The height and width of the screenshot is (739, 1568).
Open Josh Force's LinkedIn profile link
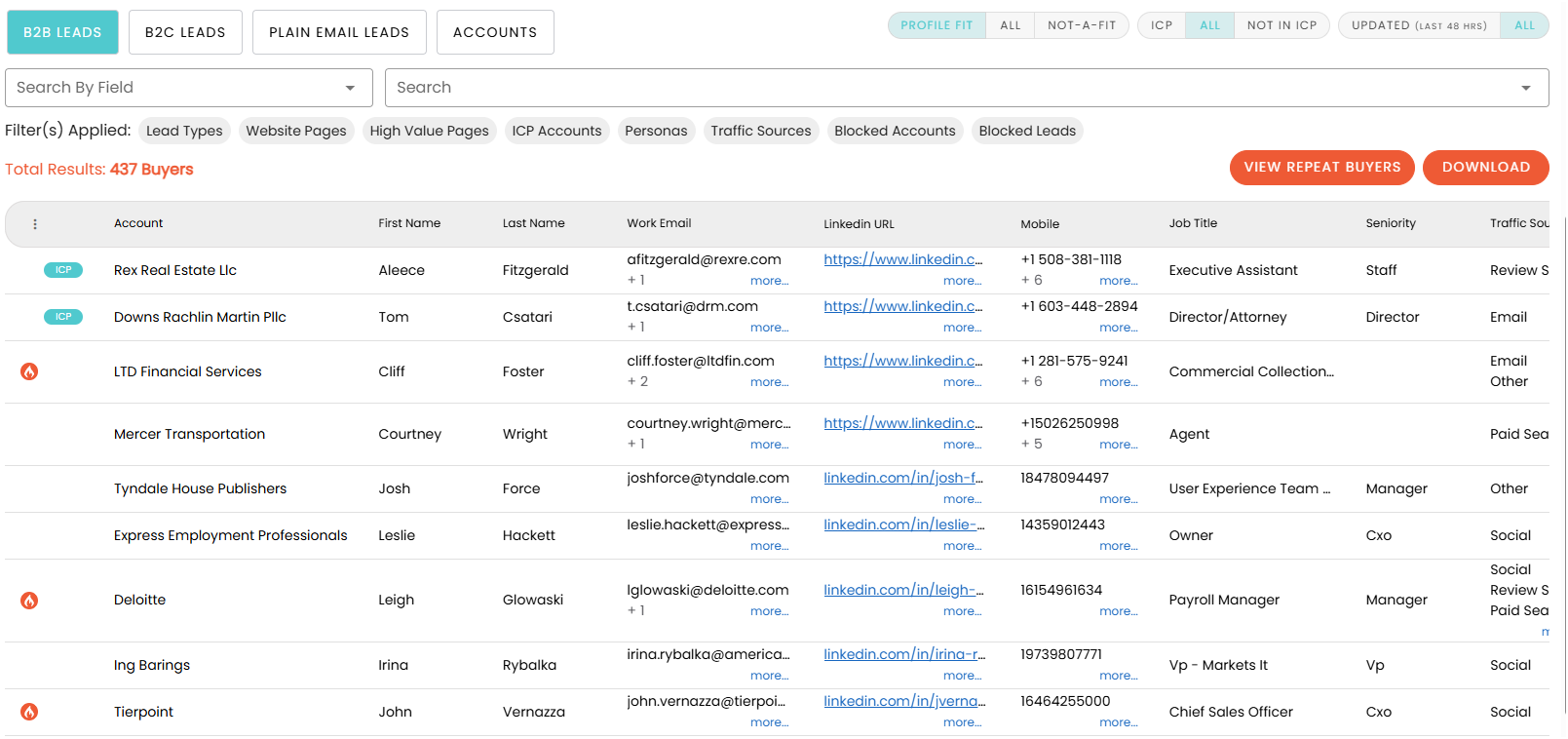(903, 478)
